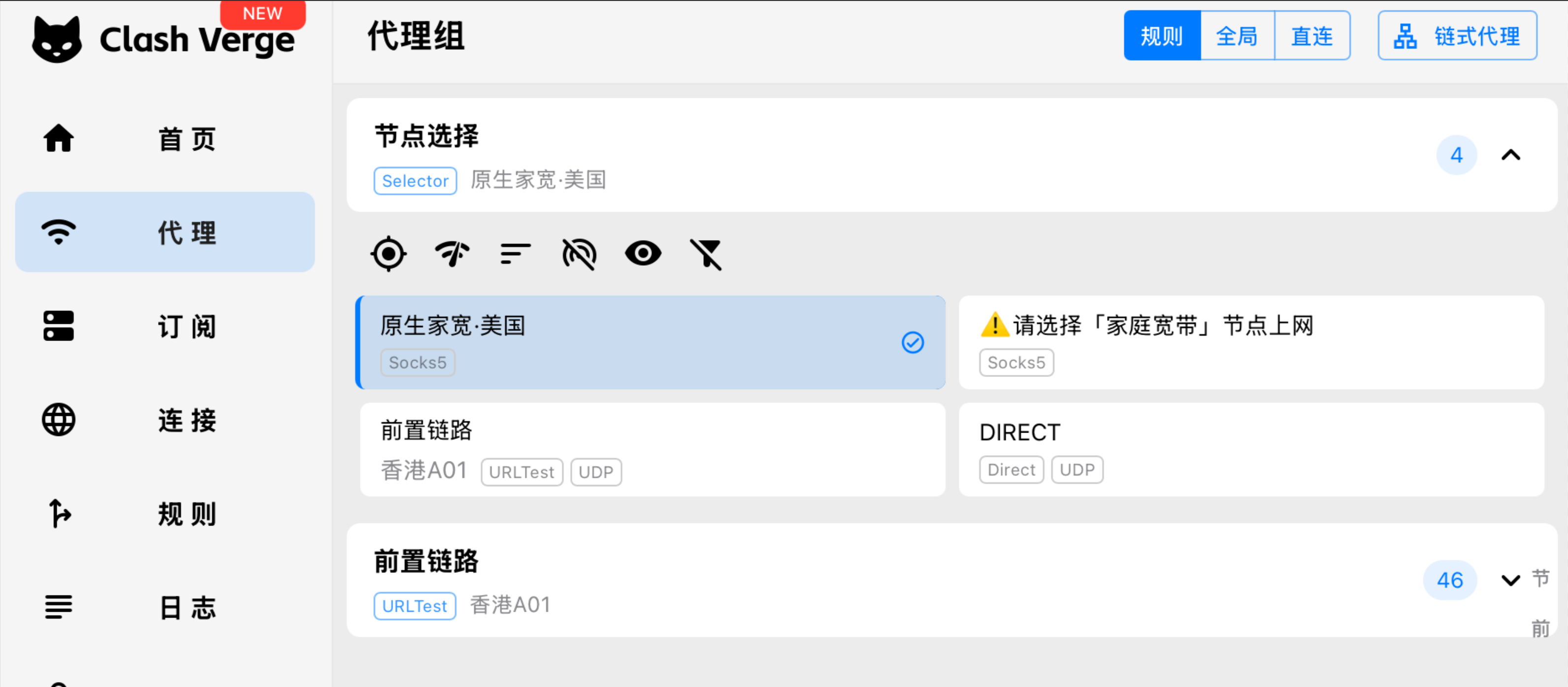Select the DIRECT proxy node

(x=1251, y=450)
